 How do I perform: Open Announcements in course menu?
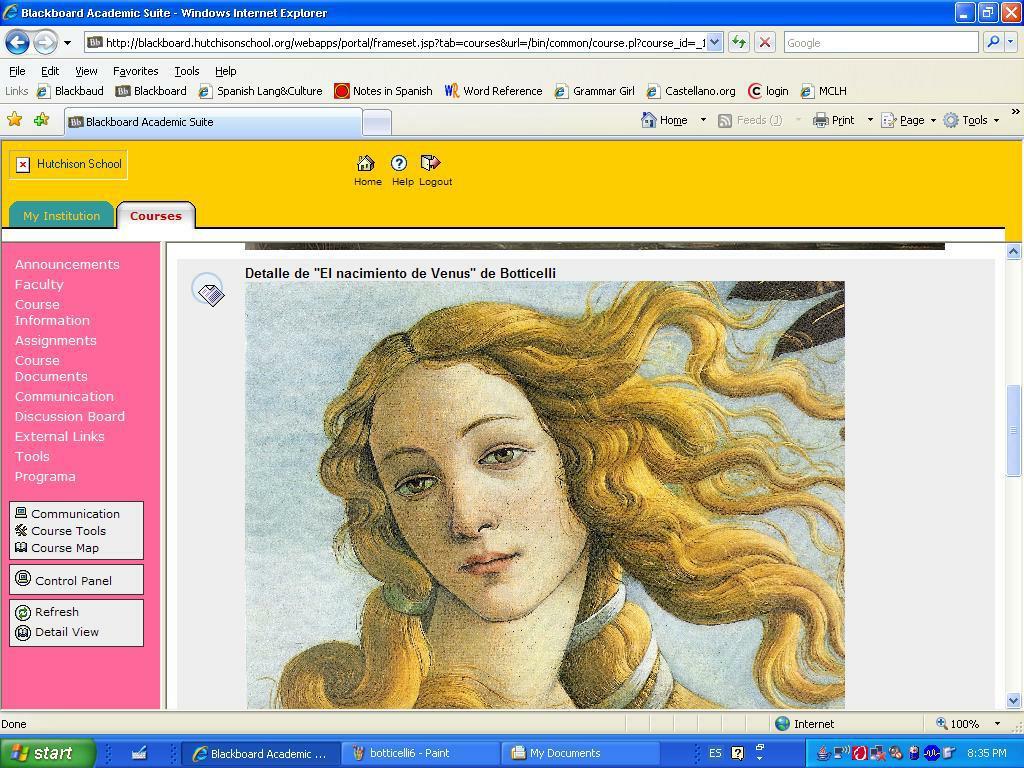pyautogui.click(x=67, y=264)
